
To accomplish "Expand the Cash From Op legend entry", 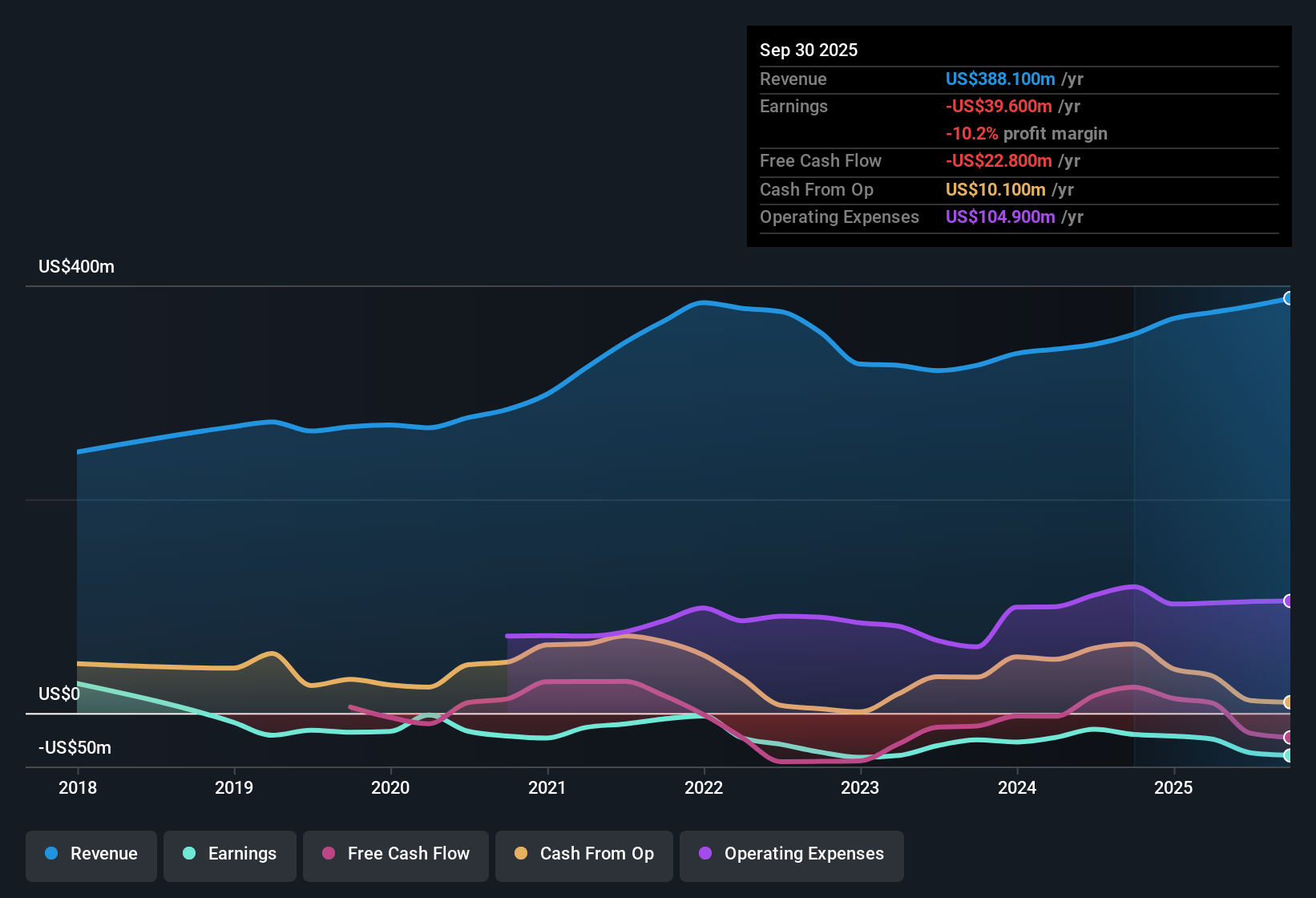I will pyautogui.click(x=583, y=854).
